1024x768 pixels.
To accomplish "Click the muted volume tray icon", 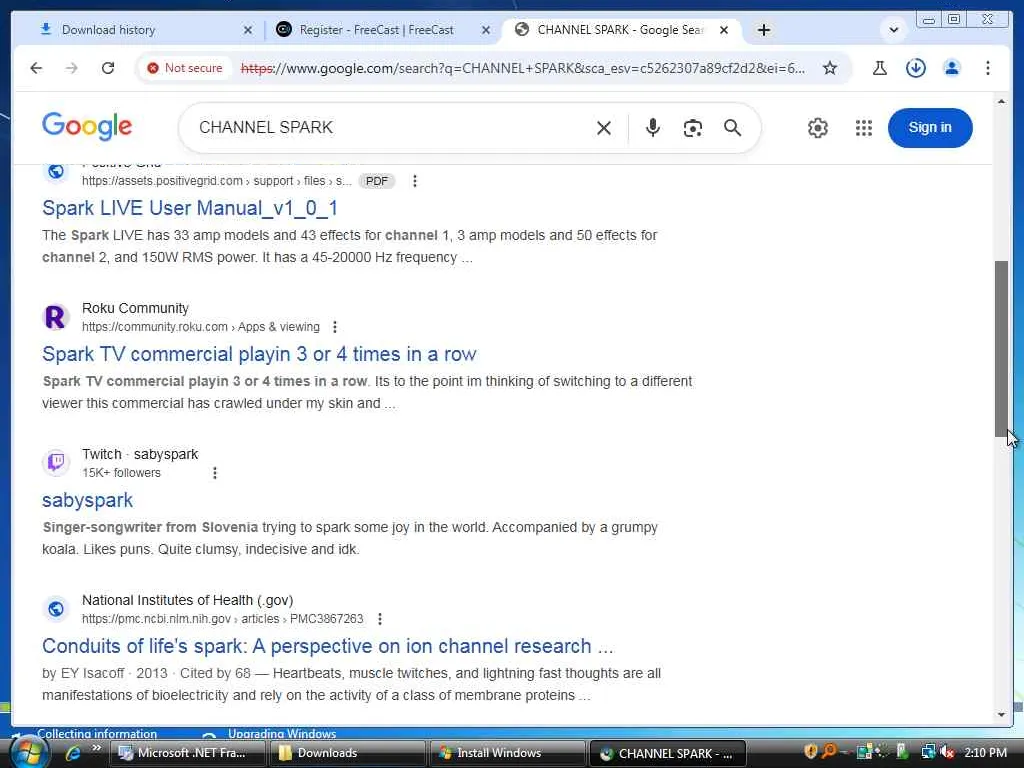I will coord(947,753).
